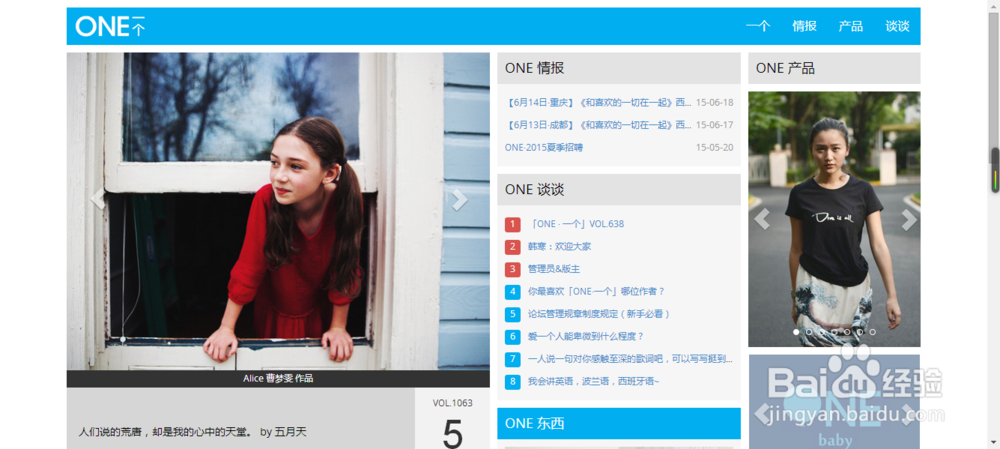This screenshot has height=449, width=1000.
Task: Go to next product image arrow
Action: click(909, 219)
